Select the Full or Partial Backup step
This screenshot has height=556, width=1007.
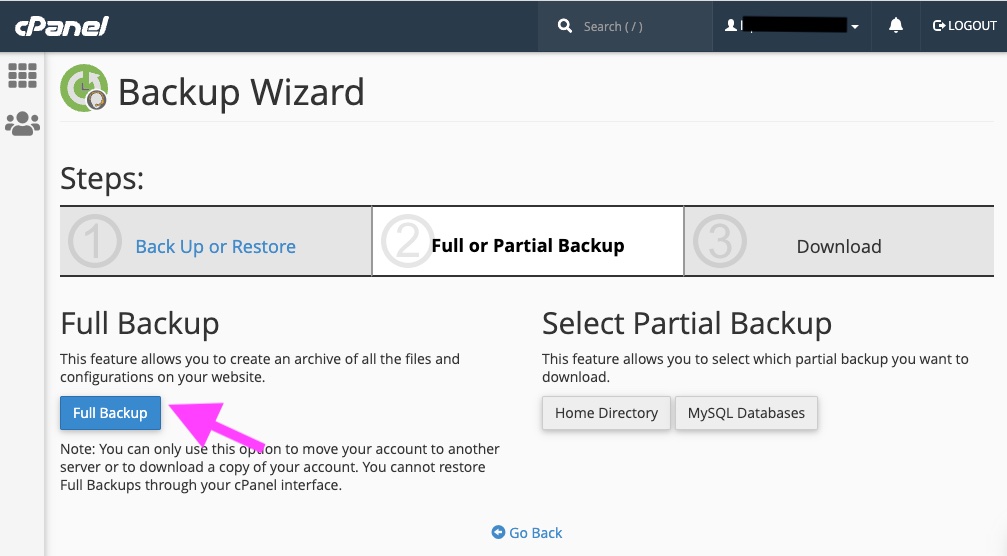point(527,246)
